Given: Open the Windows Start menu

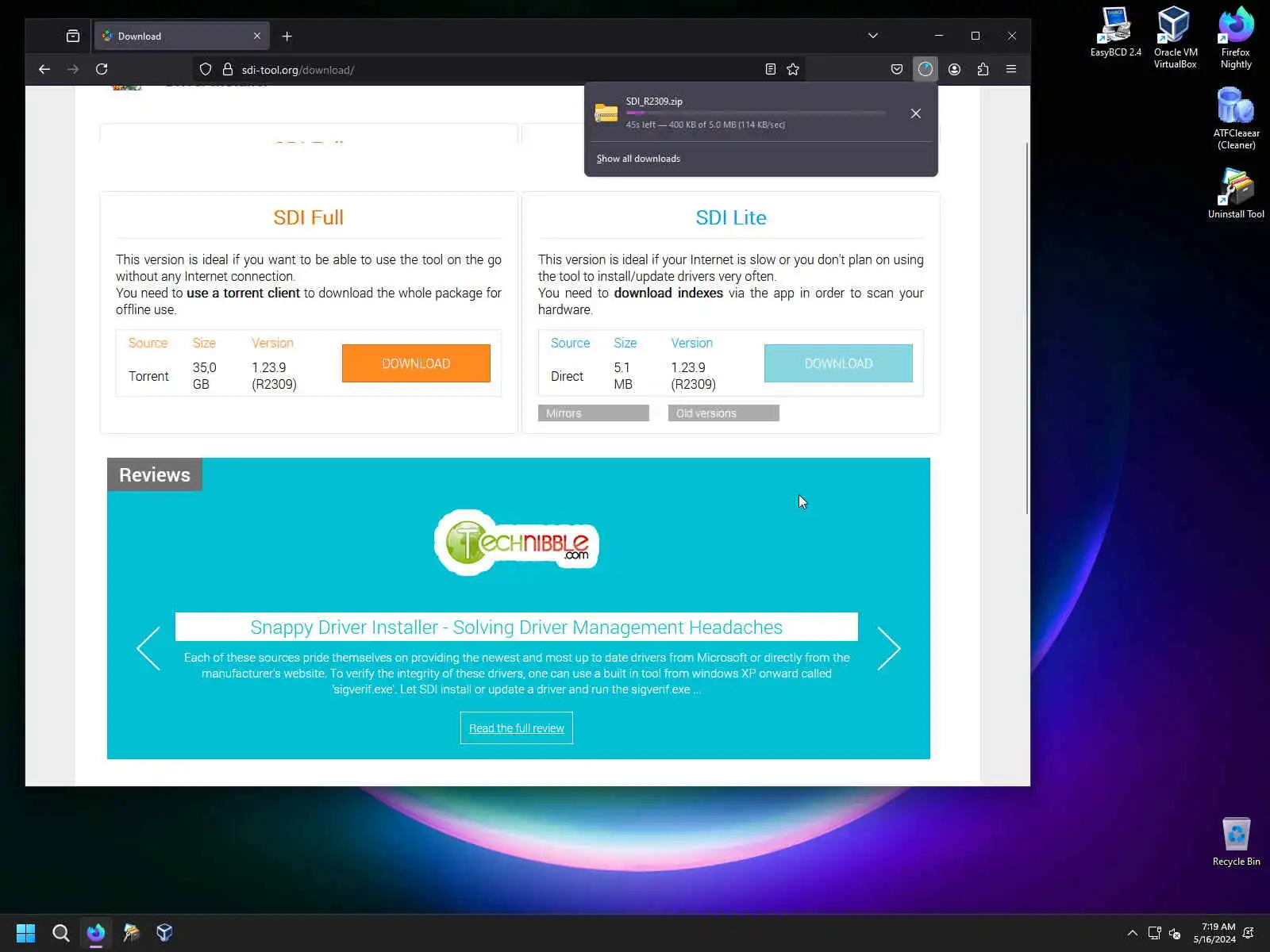Looking at the screenshot, I should point(25,933).
